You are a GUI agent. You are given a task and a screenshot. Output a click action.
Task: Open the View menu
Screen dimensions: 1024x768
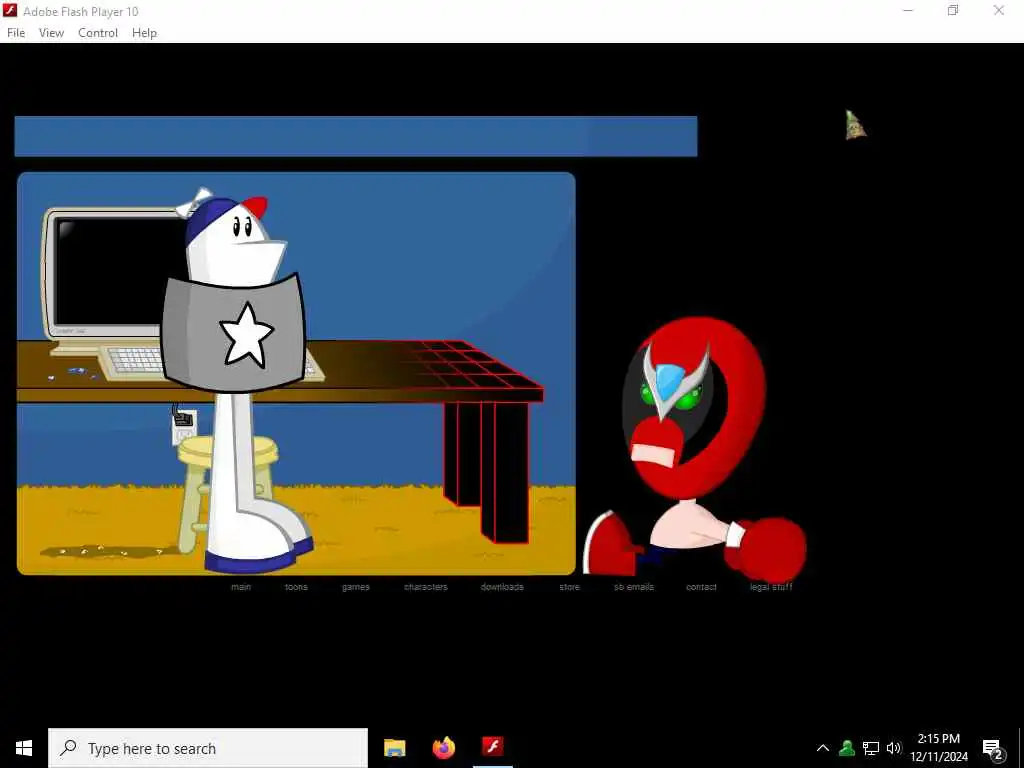tap(51, 33)
